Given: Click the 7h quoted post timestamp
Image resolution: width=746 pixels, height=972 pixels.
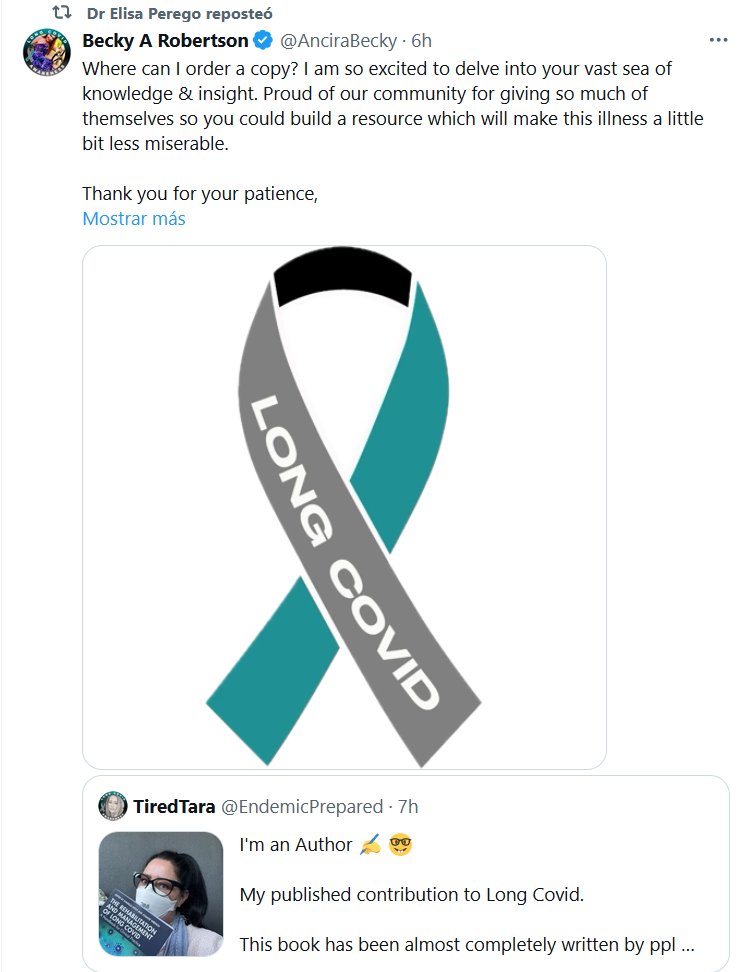Looking at the screenshot, I should point(407,806).
